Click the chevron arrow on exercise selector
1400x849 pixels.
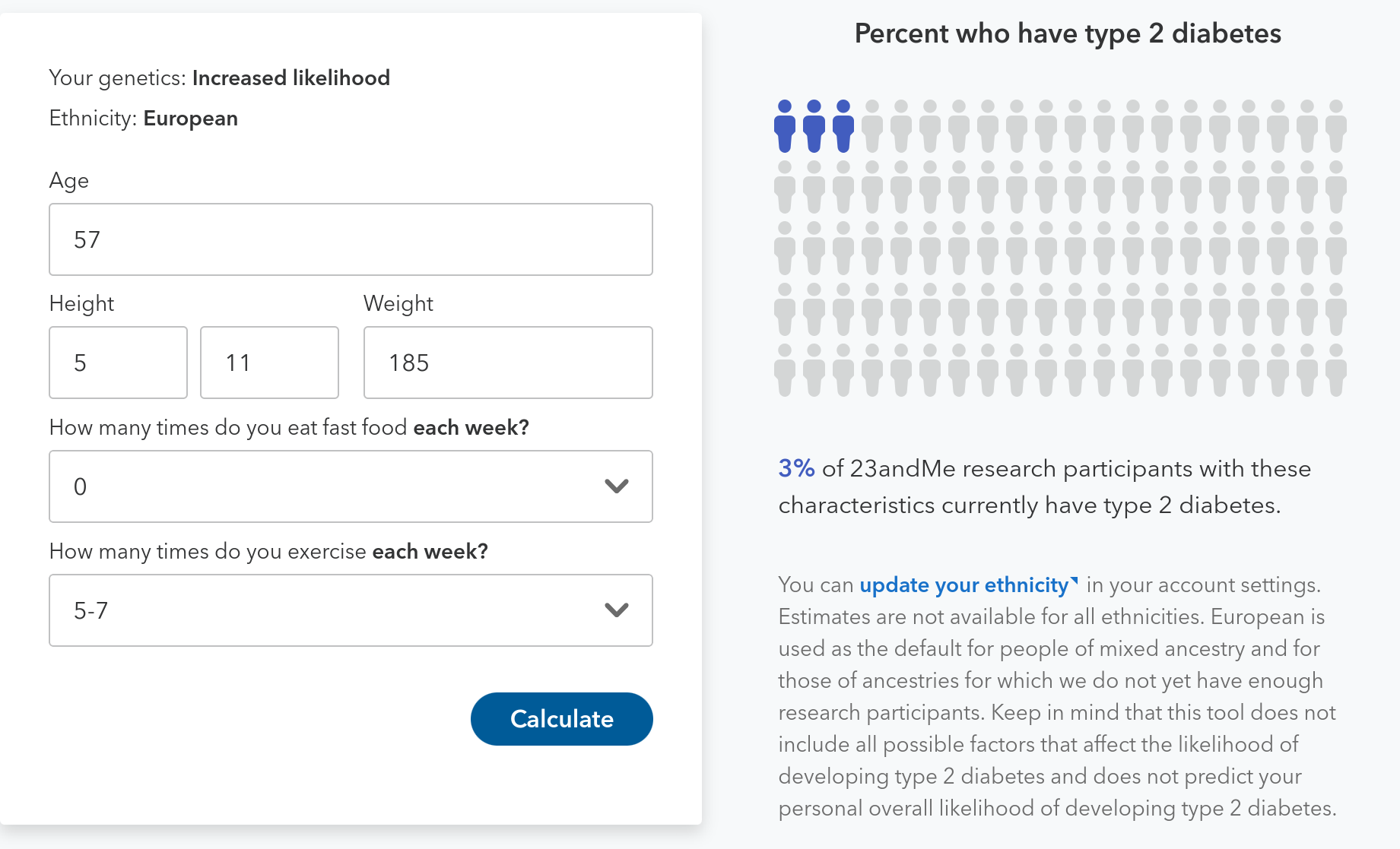click(616, 610)
